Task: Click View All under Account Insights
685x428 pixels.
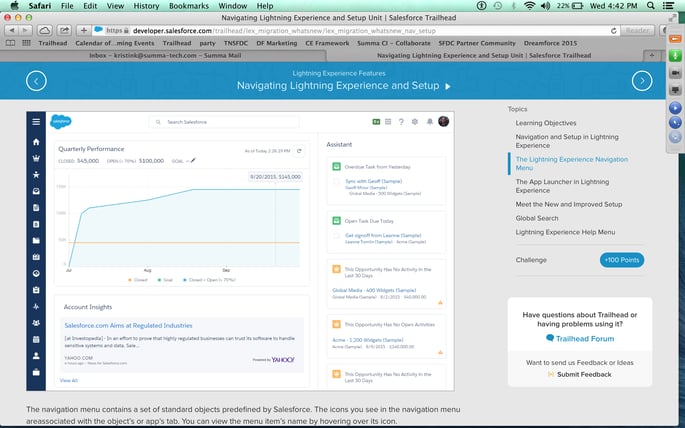Action: click(69, 380)
